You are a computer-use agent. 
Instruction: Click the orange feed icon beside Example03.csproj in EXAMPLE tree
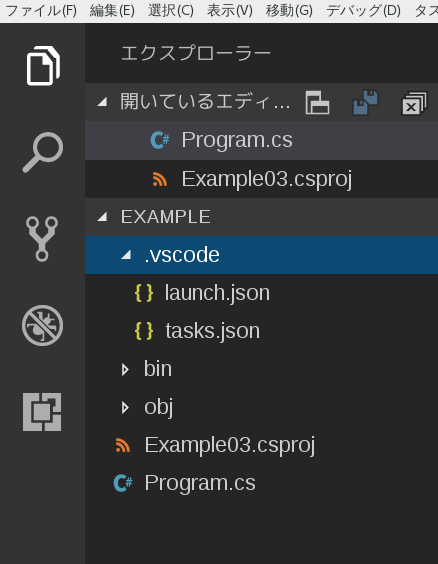(x=123, y=445)
